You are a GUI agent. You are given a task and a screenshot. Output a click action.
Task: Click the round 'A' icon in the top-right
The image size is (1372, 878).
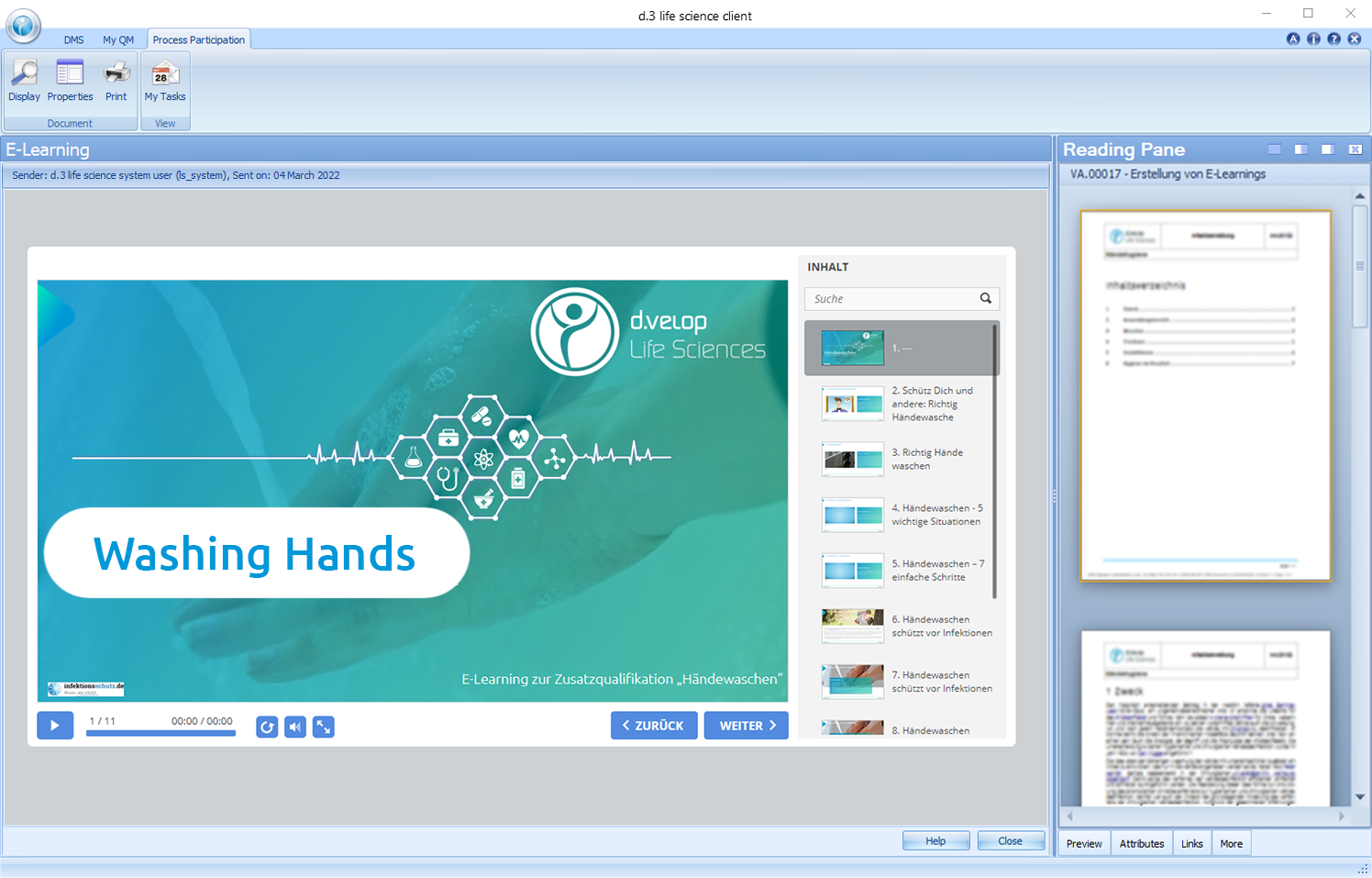(1293, 39)
